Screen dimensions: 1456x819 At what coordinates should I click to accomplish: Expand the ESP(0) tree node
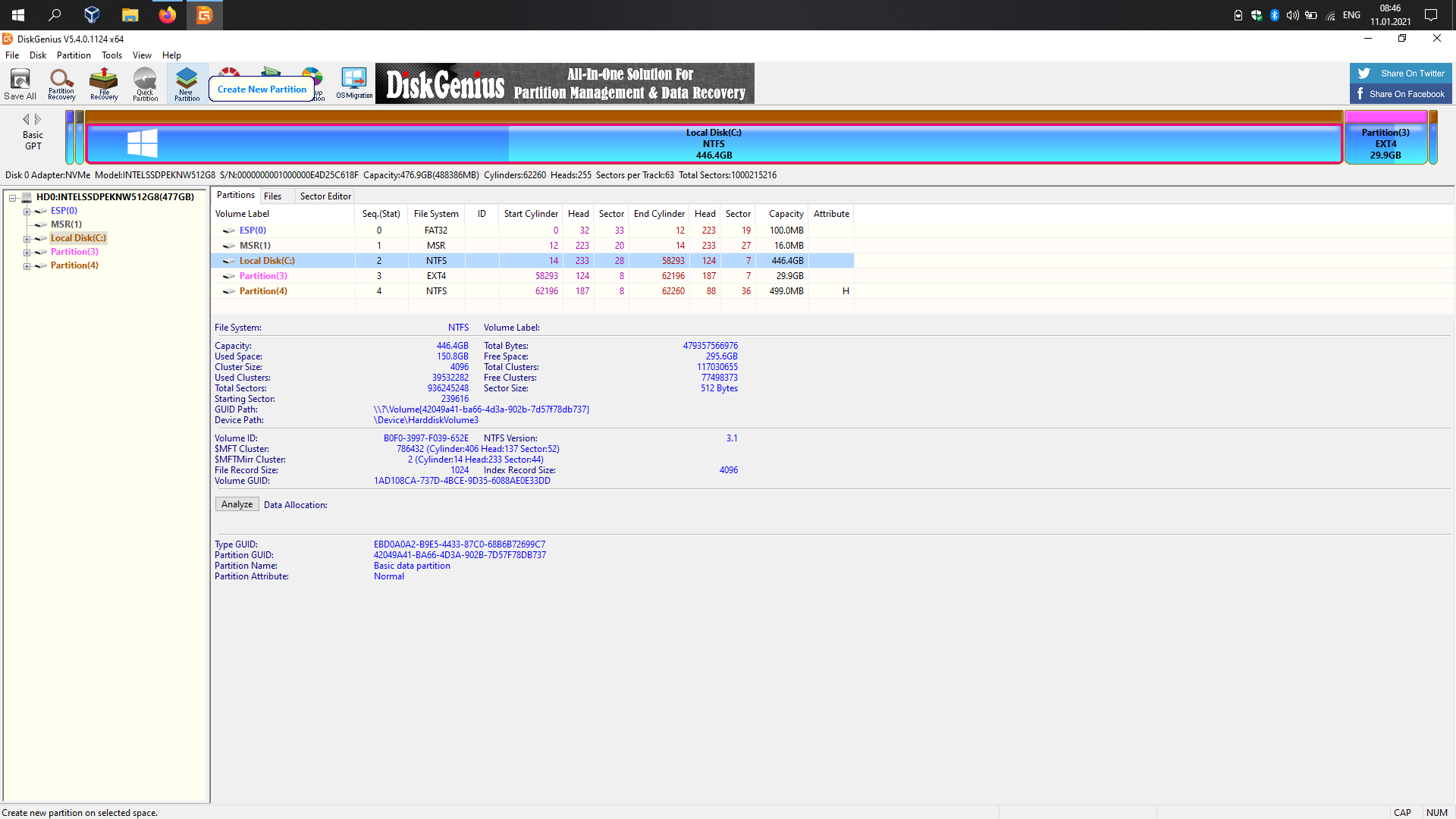pyautogui.click(x=27, y=212)
